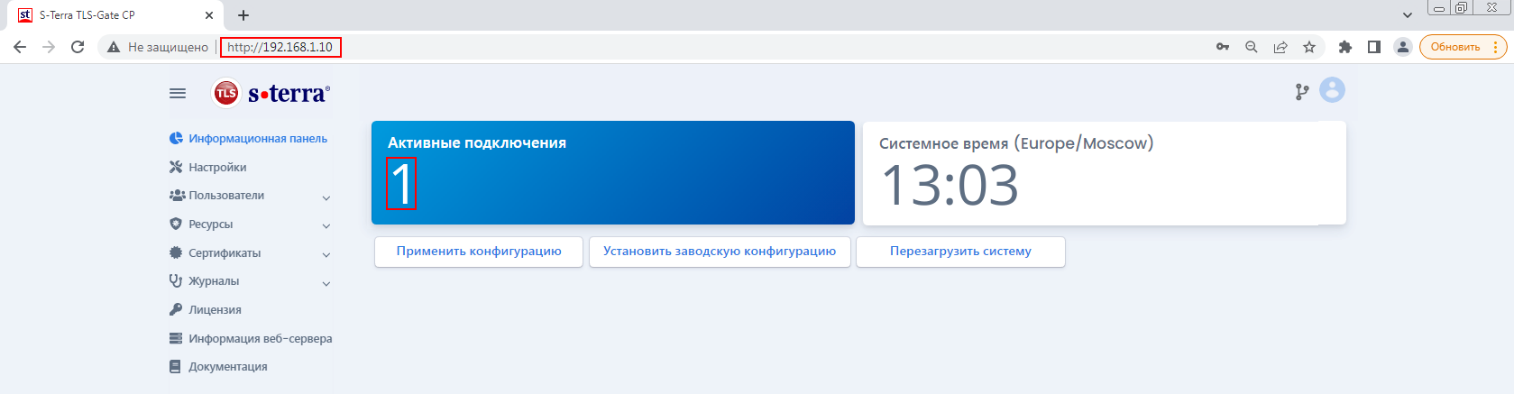Expand the Сертификаты submenu chevron
Image resolution: width=1514 pixels, height=394 pixels.
[x=326, y=254]
